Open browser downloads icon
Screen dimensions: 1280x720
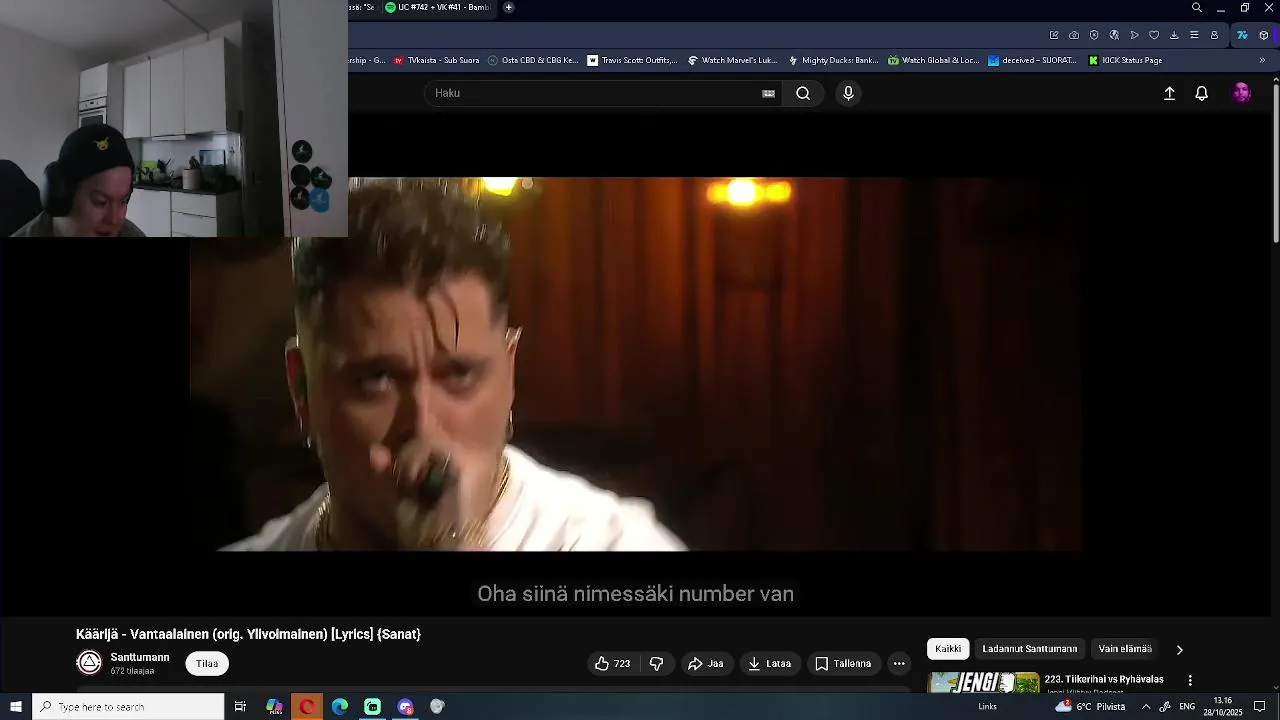pyautogui.click(x=1174, y=35)
